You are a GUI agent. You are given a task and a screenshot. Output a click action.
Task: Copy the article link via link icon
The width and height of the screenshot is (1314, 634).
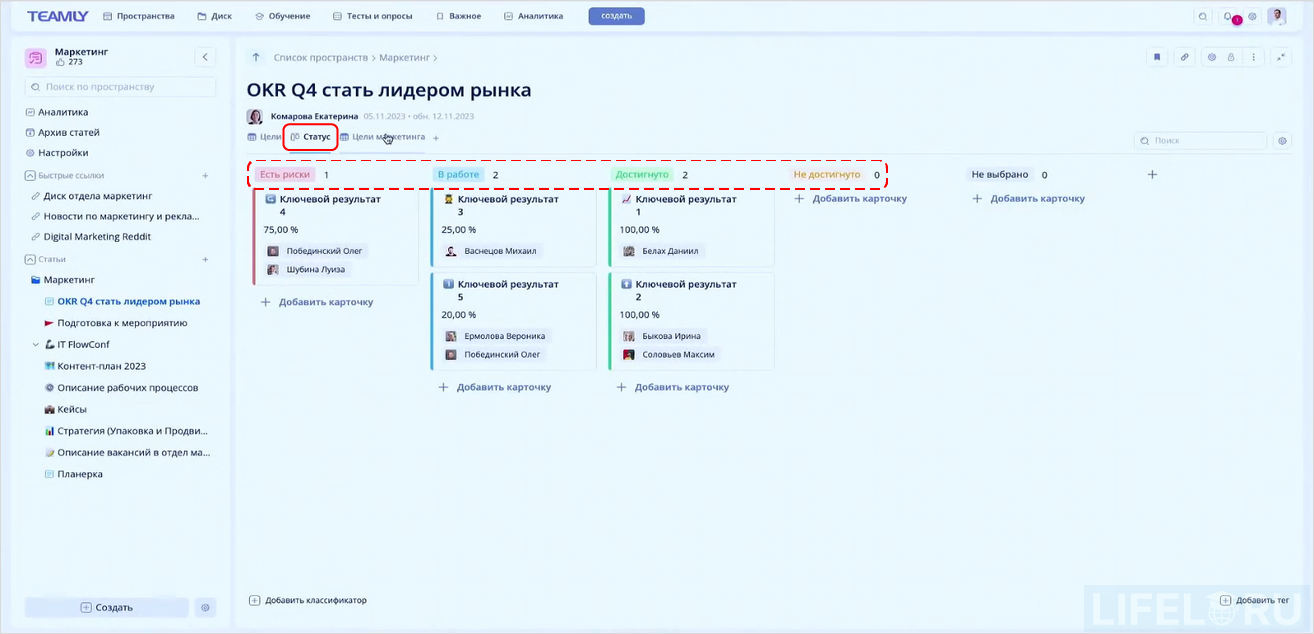tap(1184, 57)
